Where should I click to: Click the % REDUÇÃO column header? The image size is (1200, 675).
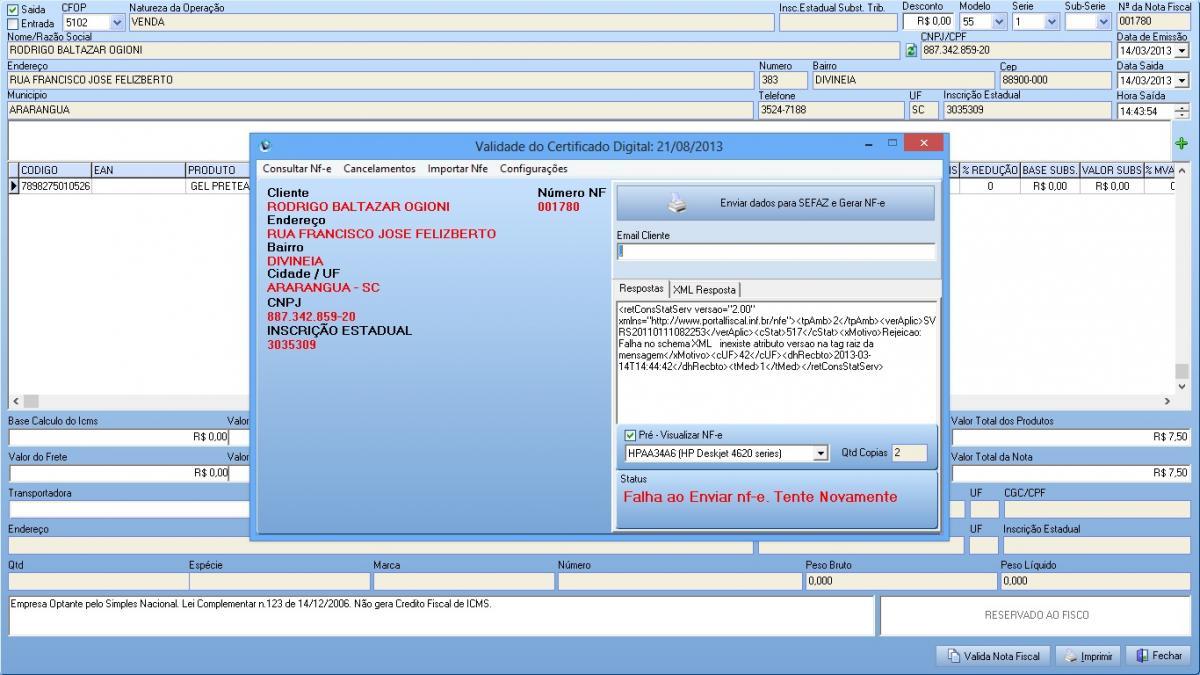[990, 170]
